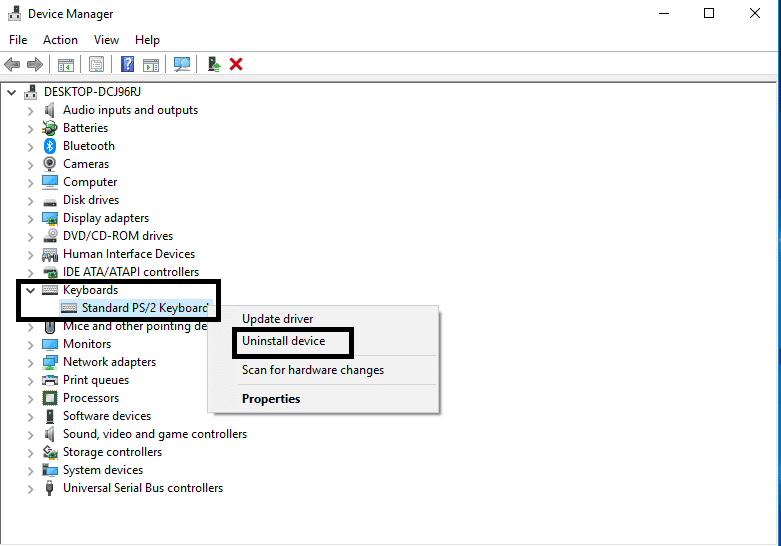
Task: Open the View menu
Action: tap(107, 40)
